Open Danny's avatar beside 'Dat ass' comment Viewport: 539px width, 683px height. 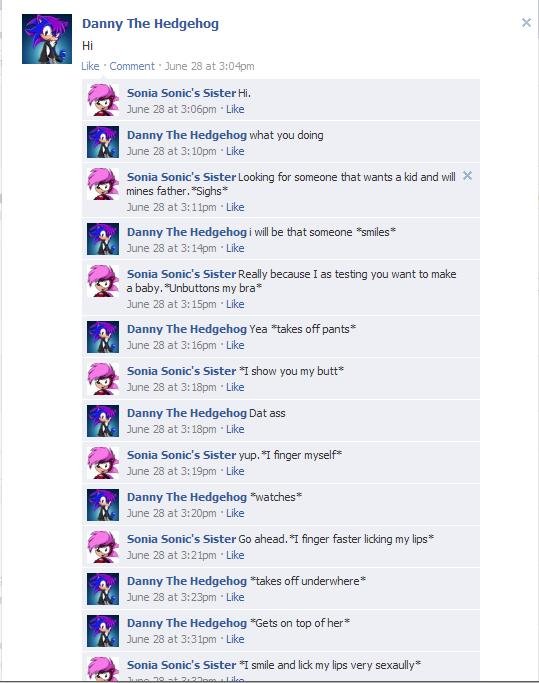(x=103, y=421)
